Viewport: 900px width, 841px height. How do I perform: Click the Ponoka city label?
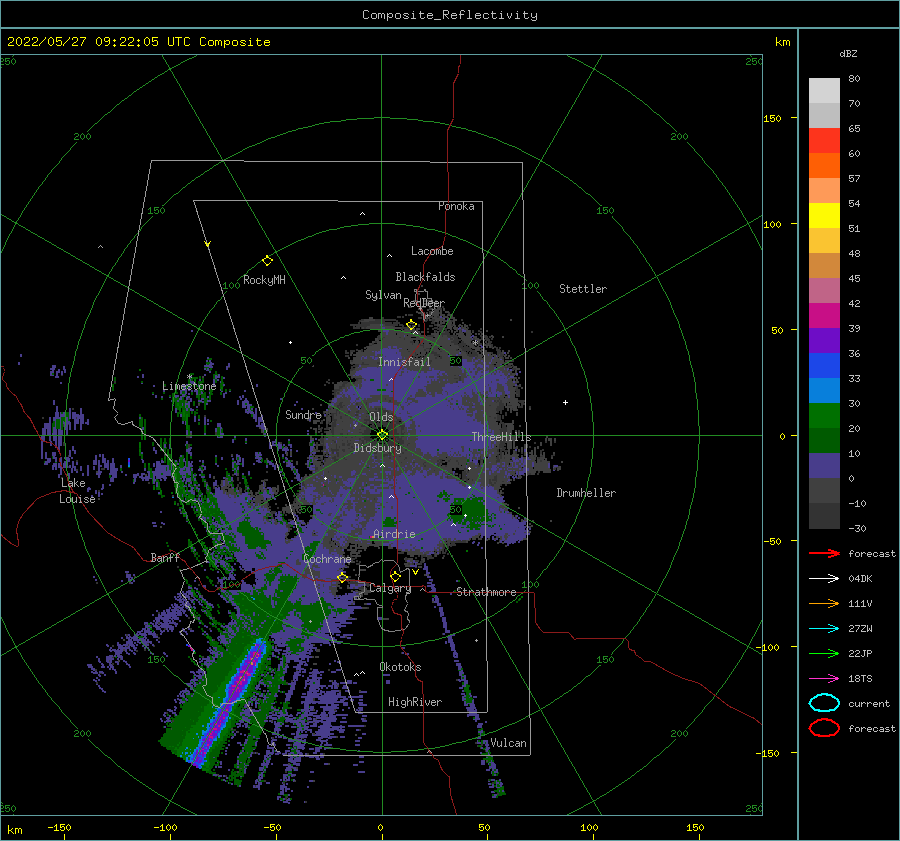[x=456, y=206]
